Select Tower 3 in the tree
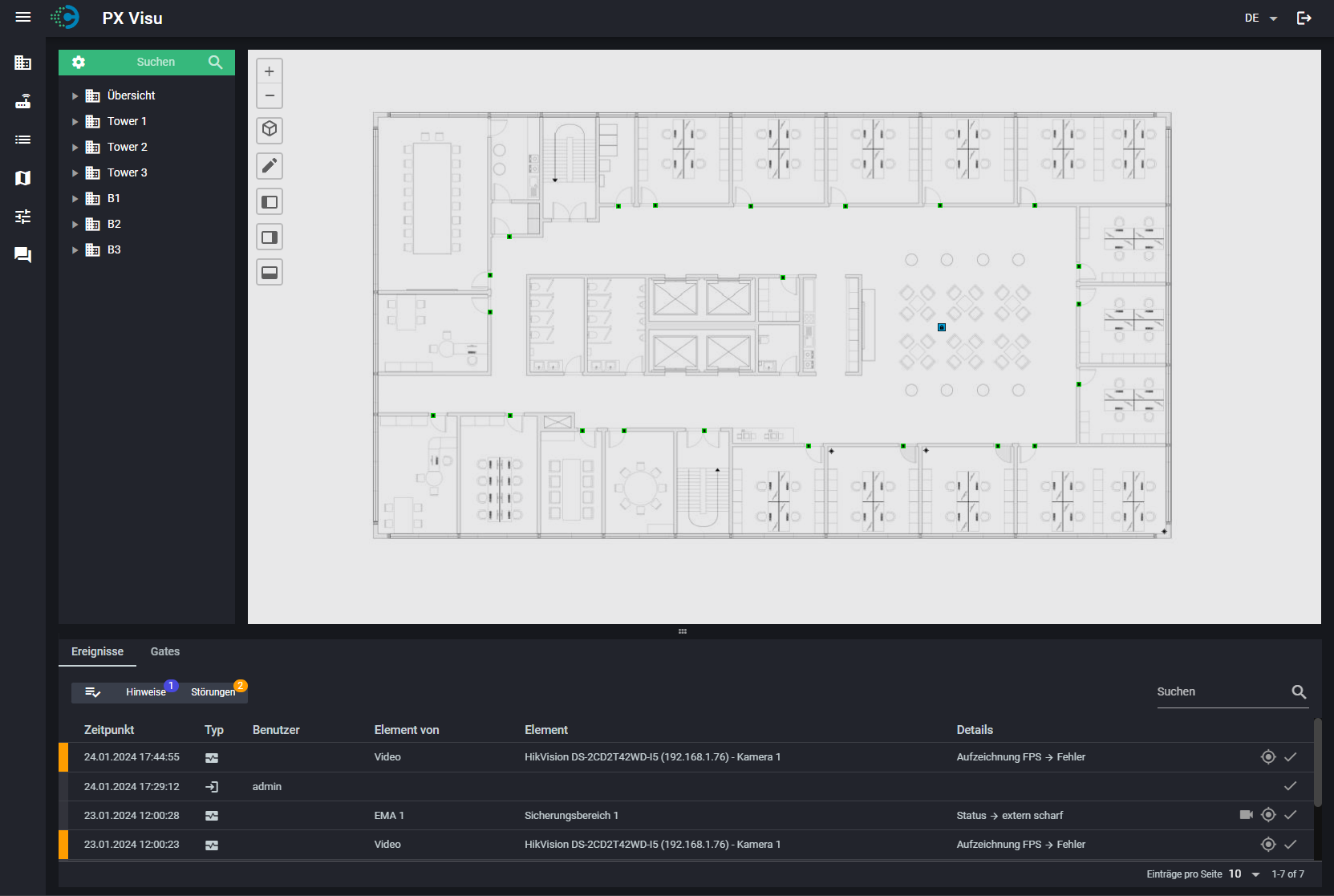The height and width of the screenshot is (896, 1334). 127,172
